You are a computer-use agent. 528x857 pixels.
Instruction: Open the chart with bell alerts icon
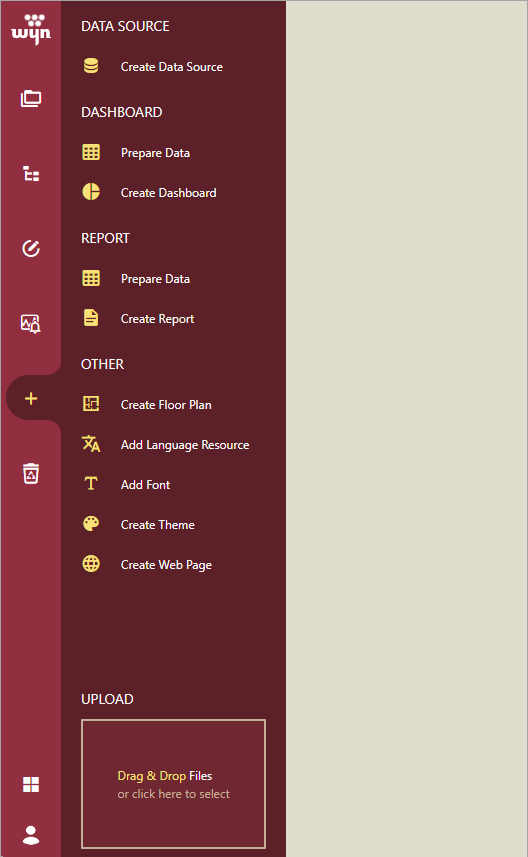(x=31, y=324)
